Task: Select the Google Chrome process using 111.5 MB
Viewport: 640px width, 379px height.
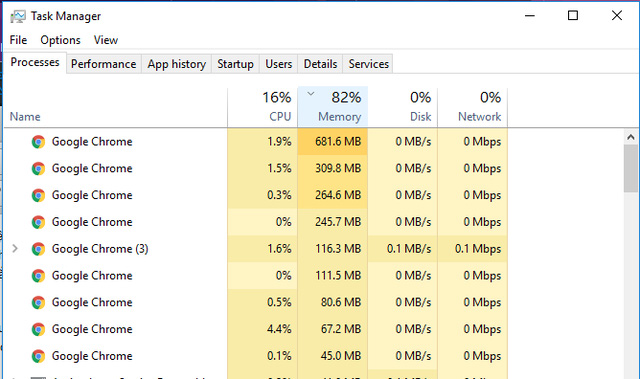Action: click(x=256, y=276)
